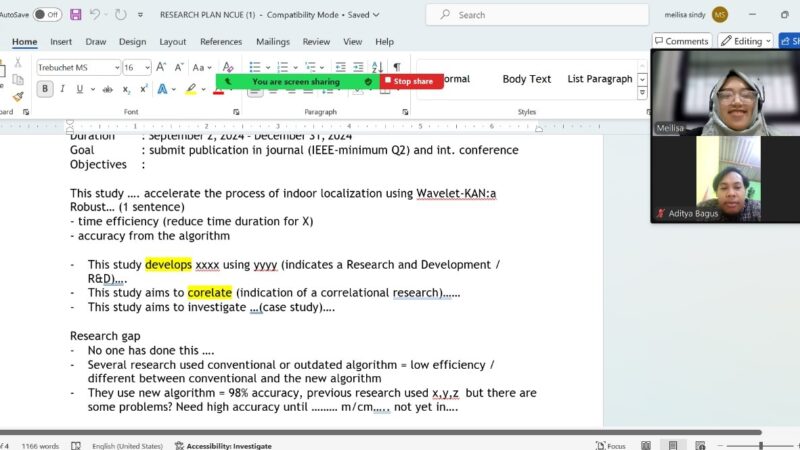Image resolution: width=800 pixels, height=450 pixels.
Task: Toggle Bold formatting
Action: coord(45,89)
